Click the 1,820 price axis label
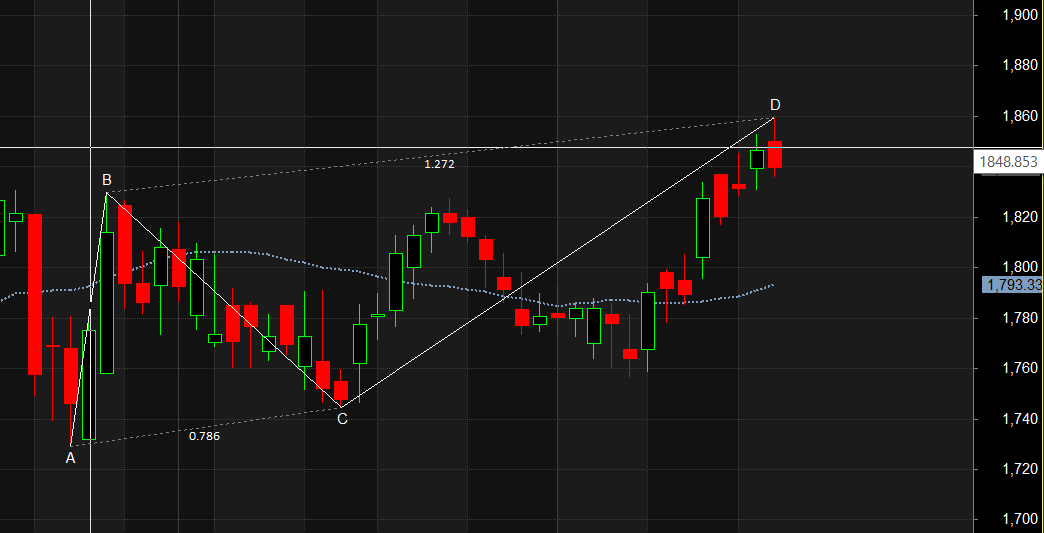This screenshot has width=1044, height=533. tap(1019, 217)
